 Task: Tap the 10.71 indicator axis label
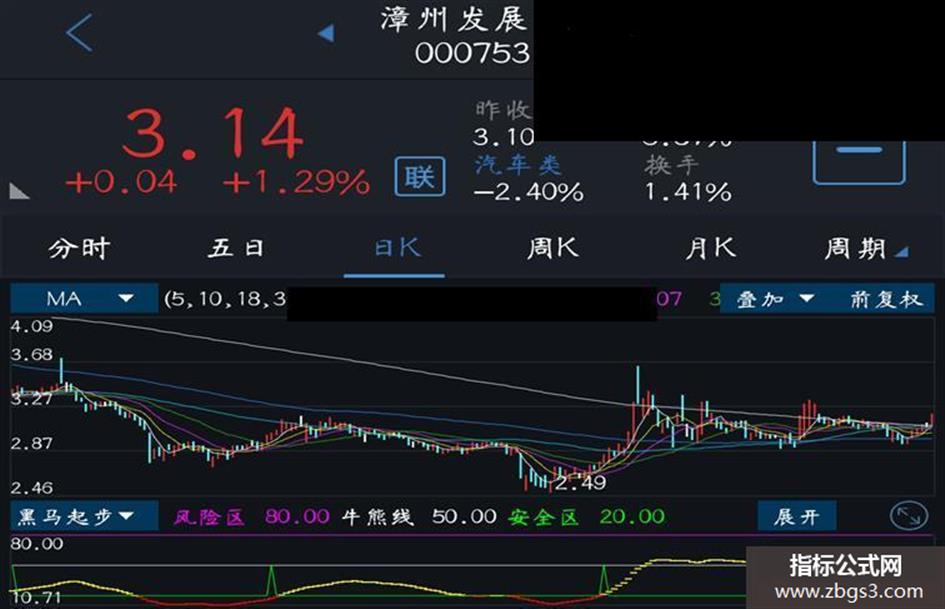point(36,597)
